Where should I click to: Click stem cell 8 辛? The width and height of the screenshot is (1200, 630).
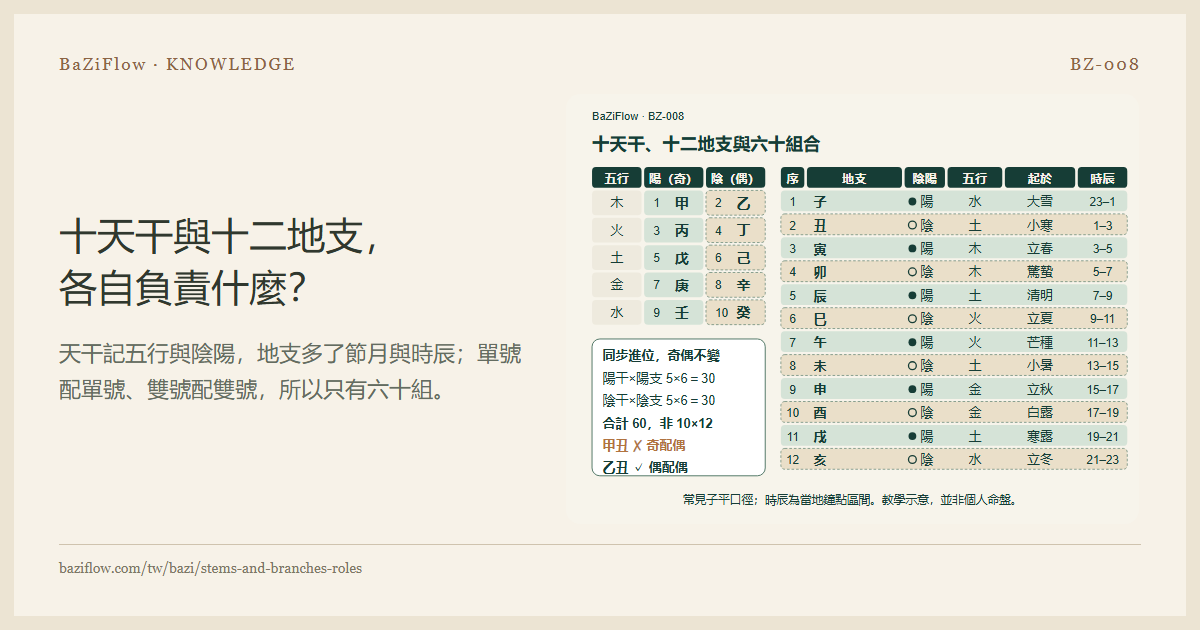[736, 285]
